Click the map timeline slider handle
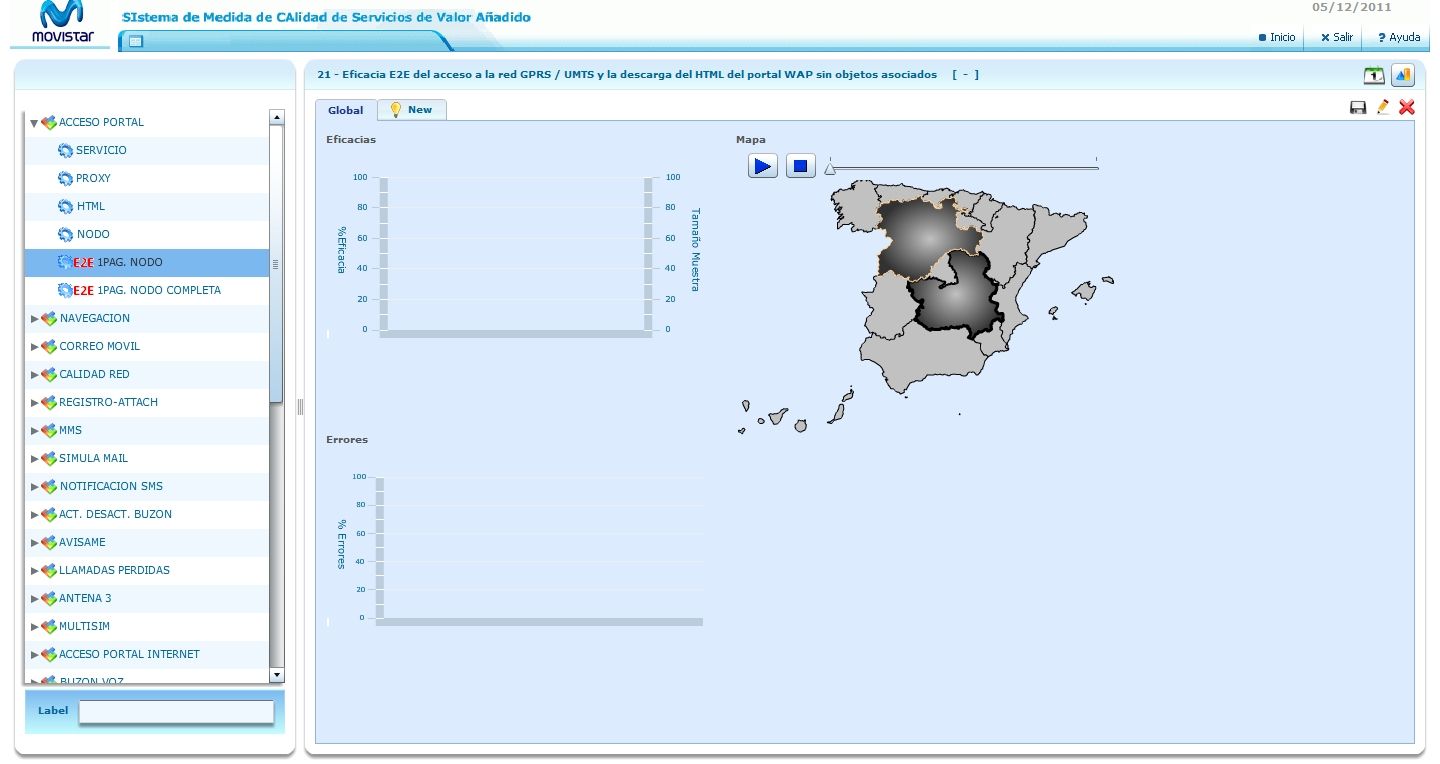Screen dimensions: 1440x764 click(830, 170)
